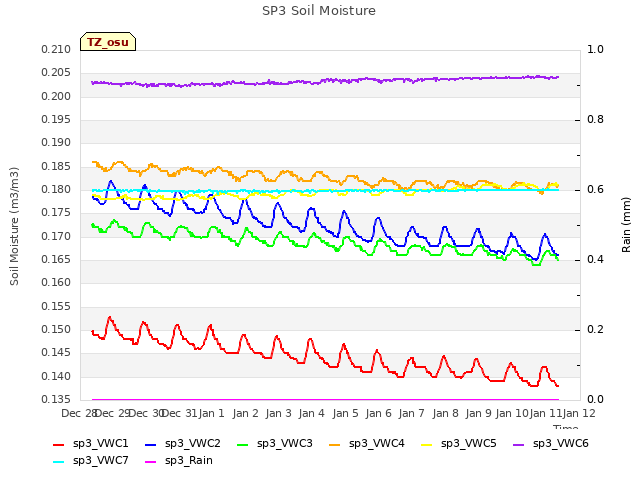Image resolution: width=640 pixels, height=480 pixels.
Task: Click the sp3_VWC2 legend label
Action: pos(193,444)
